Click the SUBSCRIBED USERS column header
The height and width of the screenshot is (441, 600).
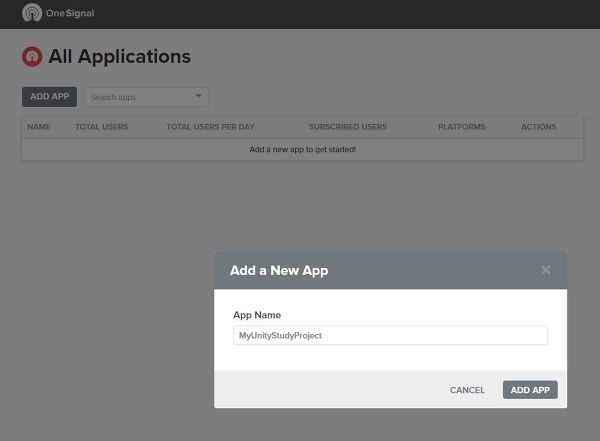coord(348,127)
